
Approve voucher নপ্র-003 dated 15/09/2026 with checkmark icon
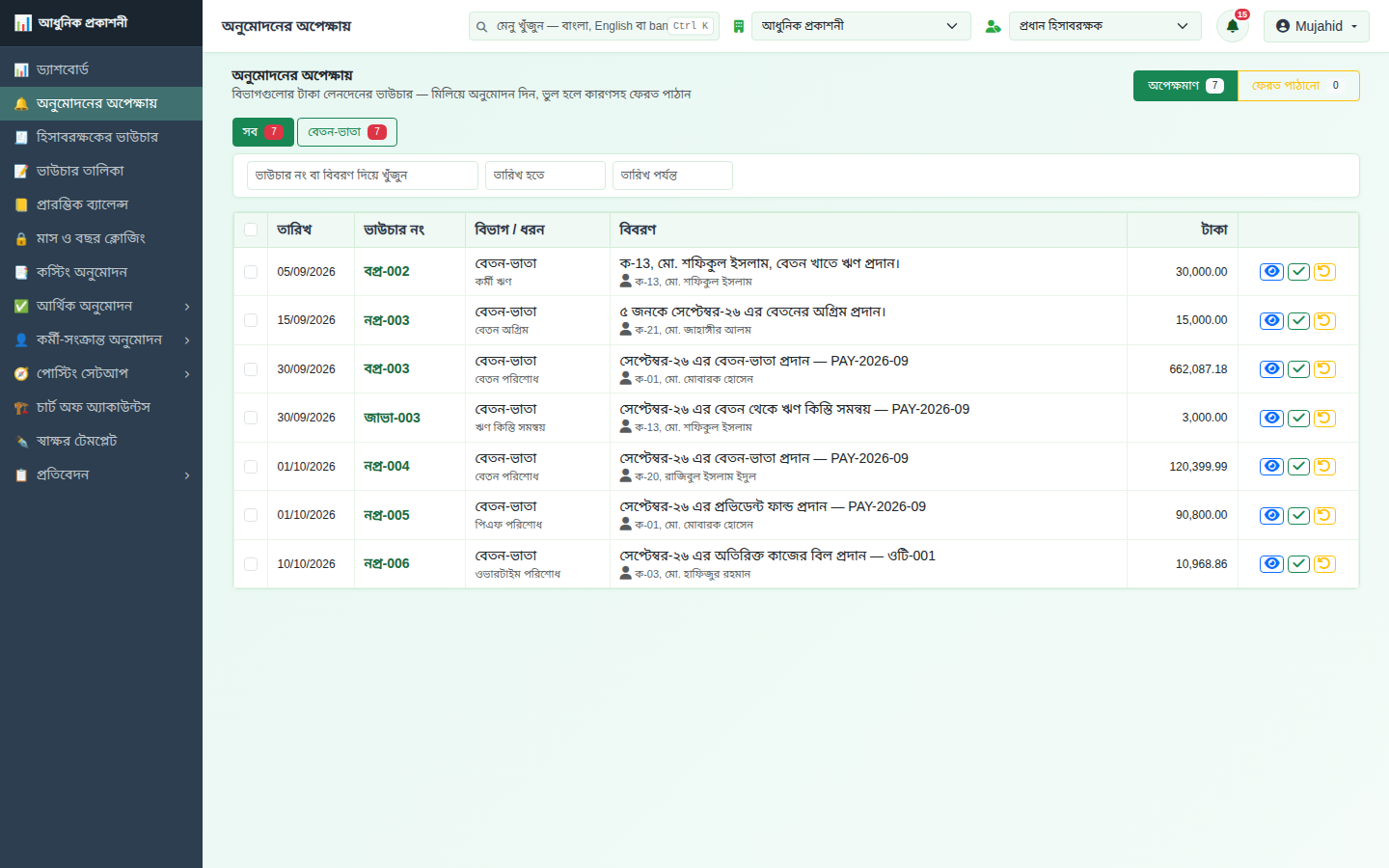click(1298, 320)
